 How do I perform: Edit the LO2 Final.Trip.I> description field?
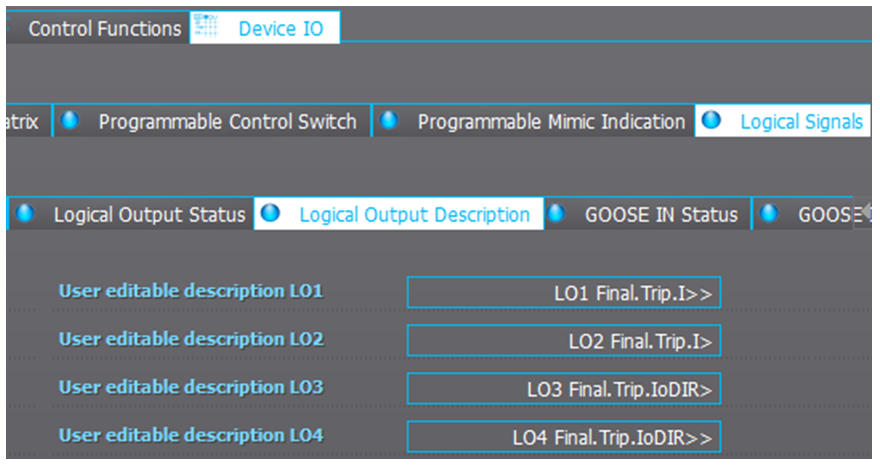[564, 341]
